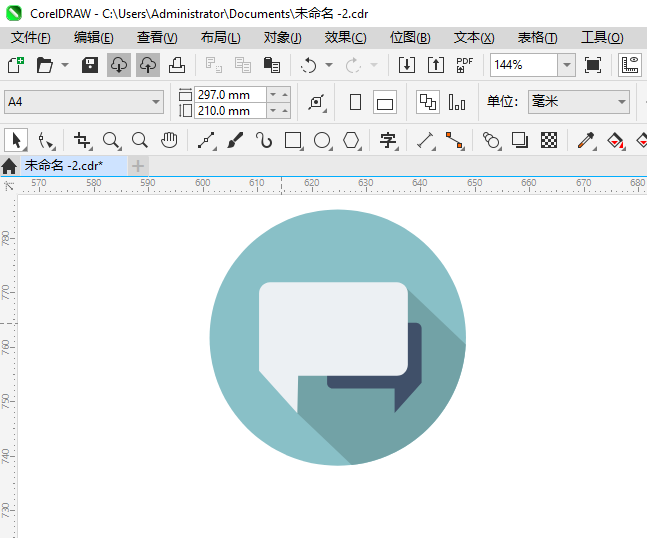Open the units 毫米 dropdown
This screenshot has height=538, width=647.
(621, 102)
